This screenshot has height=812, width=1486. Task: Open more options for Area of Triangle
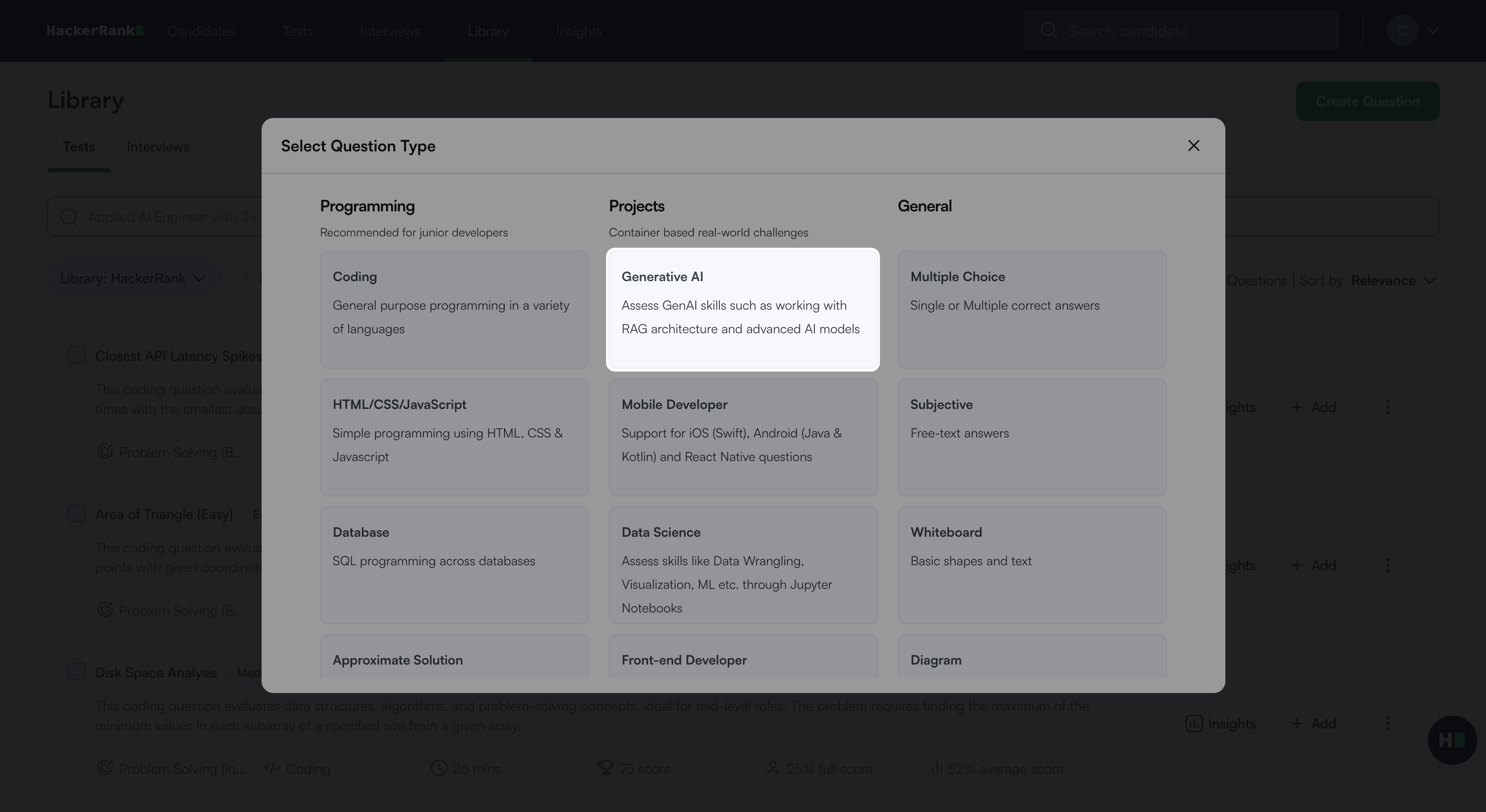coord(1387,565)
